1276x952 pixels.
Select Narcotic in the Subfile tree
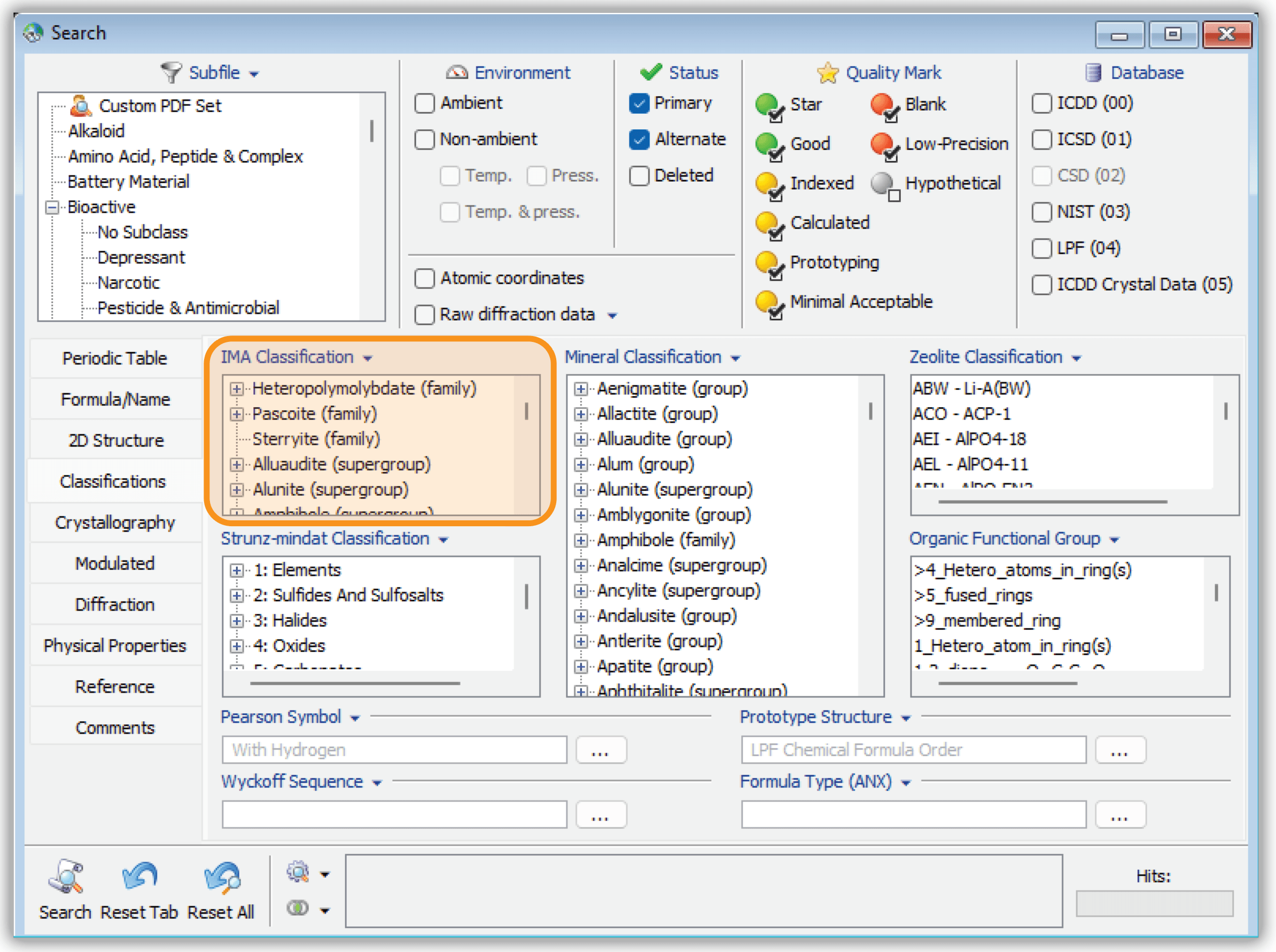click(129, 283)
